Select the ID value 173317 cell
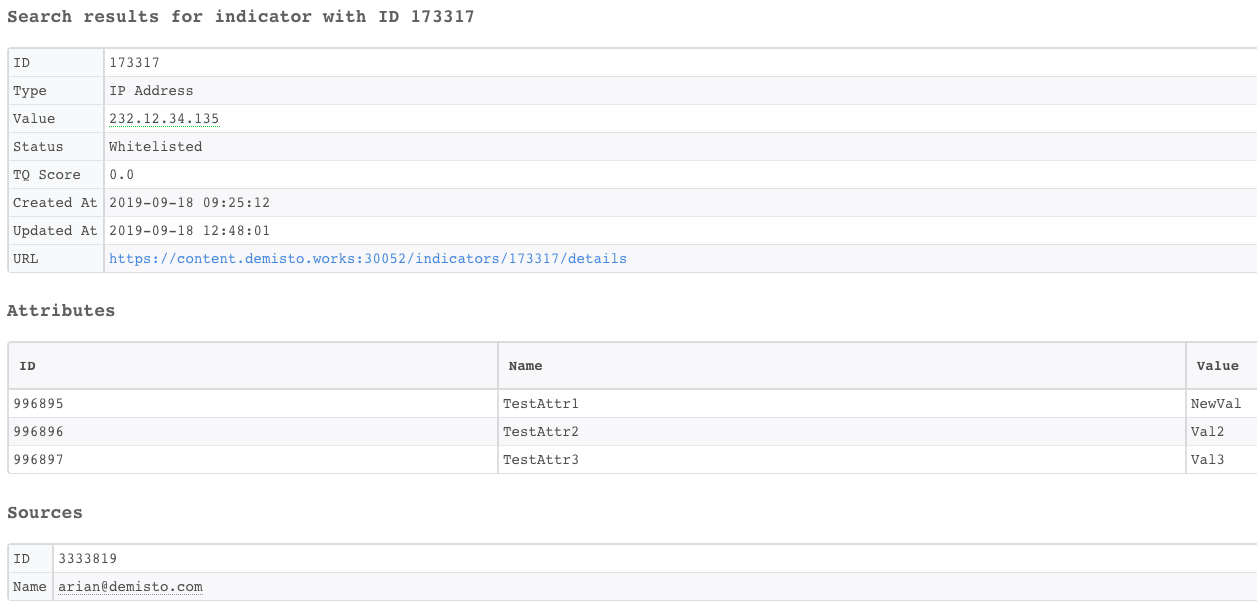This screenshot has width=1257, height=612. coord(680,63)
